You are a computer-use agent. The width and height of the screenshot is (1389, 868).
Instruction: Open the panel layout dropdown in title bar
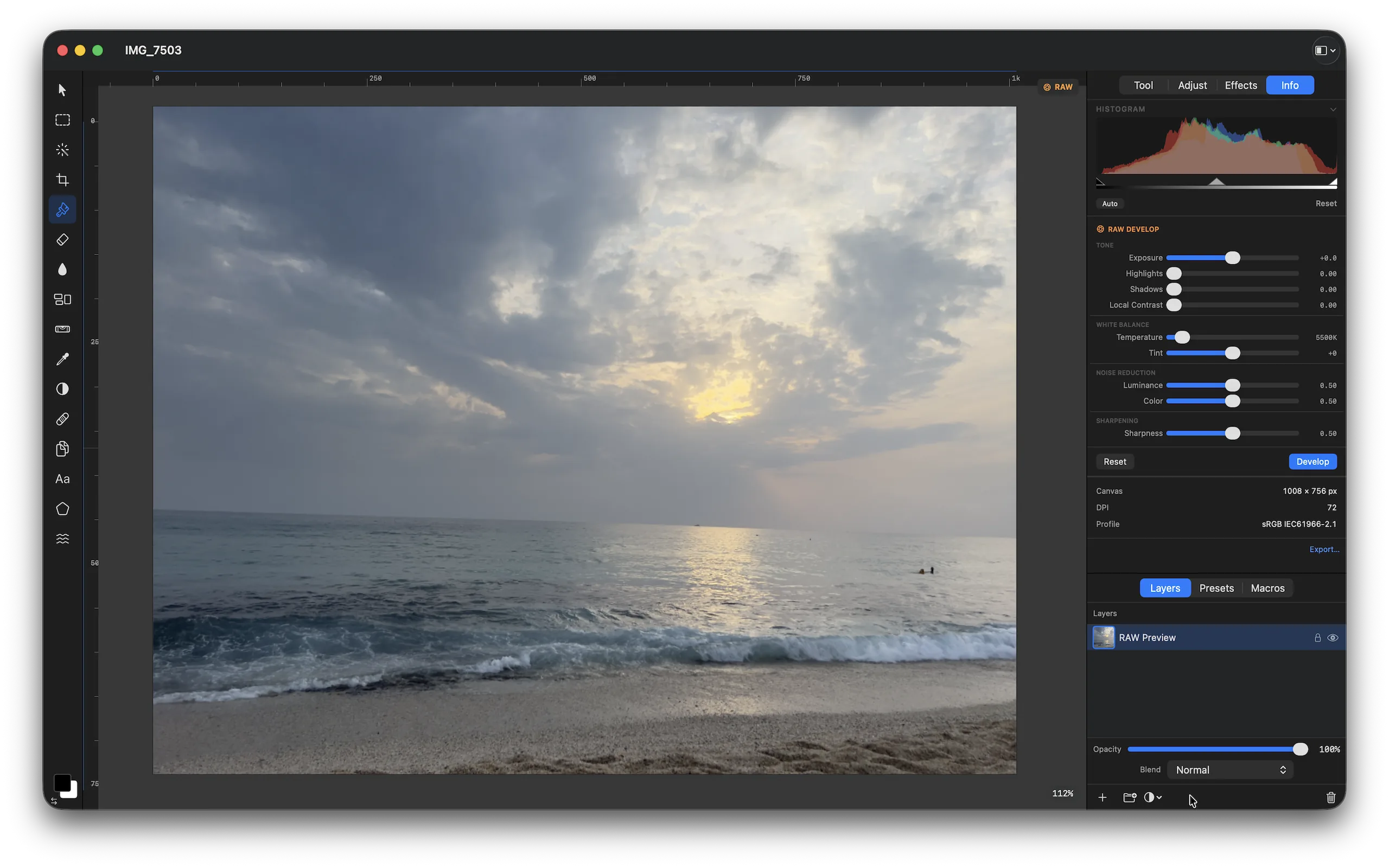[x=1326, y=50]
